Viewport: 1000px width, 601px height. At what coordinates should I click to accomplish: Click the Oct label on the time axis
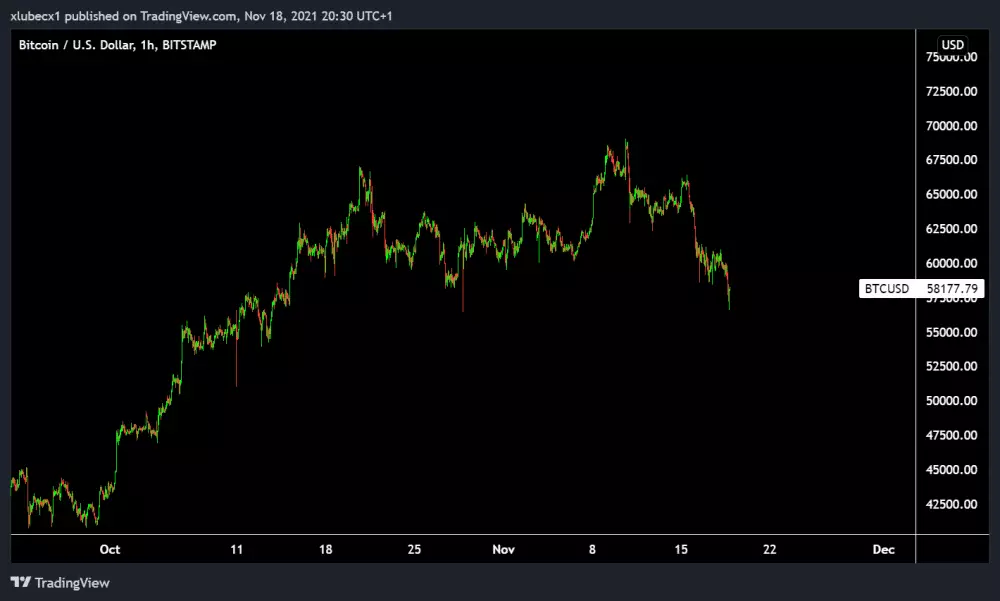tap(109, 549)
